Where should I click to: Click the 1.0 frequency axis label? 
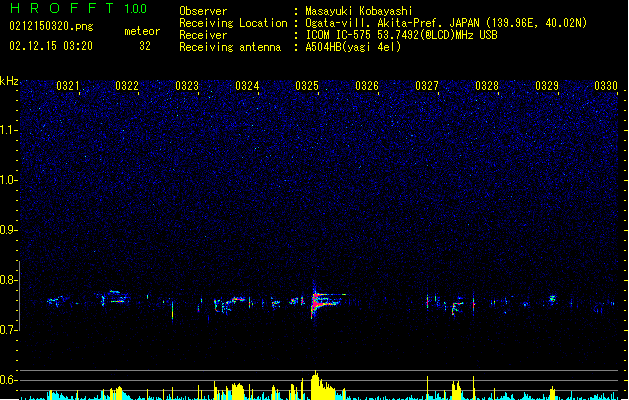tap(9, 180)
